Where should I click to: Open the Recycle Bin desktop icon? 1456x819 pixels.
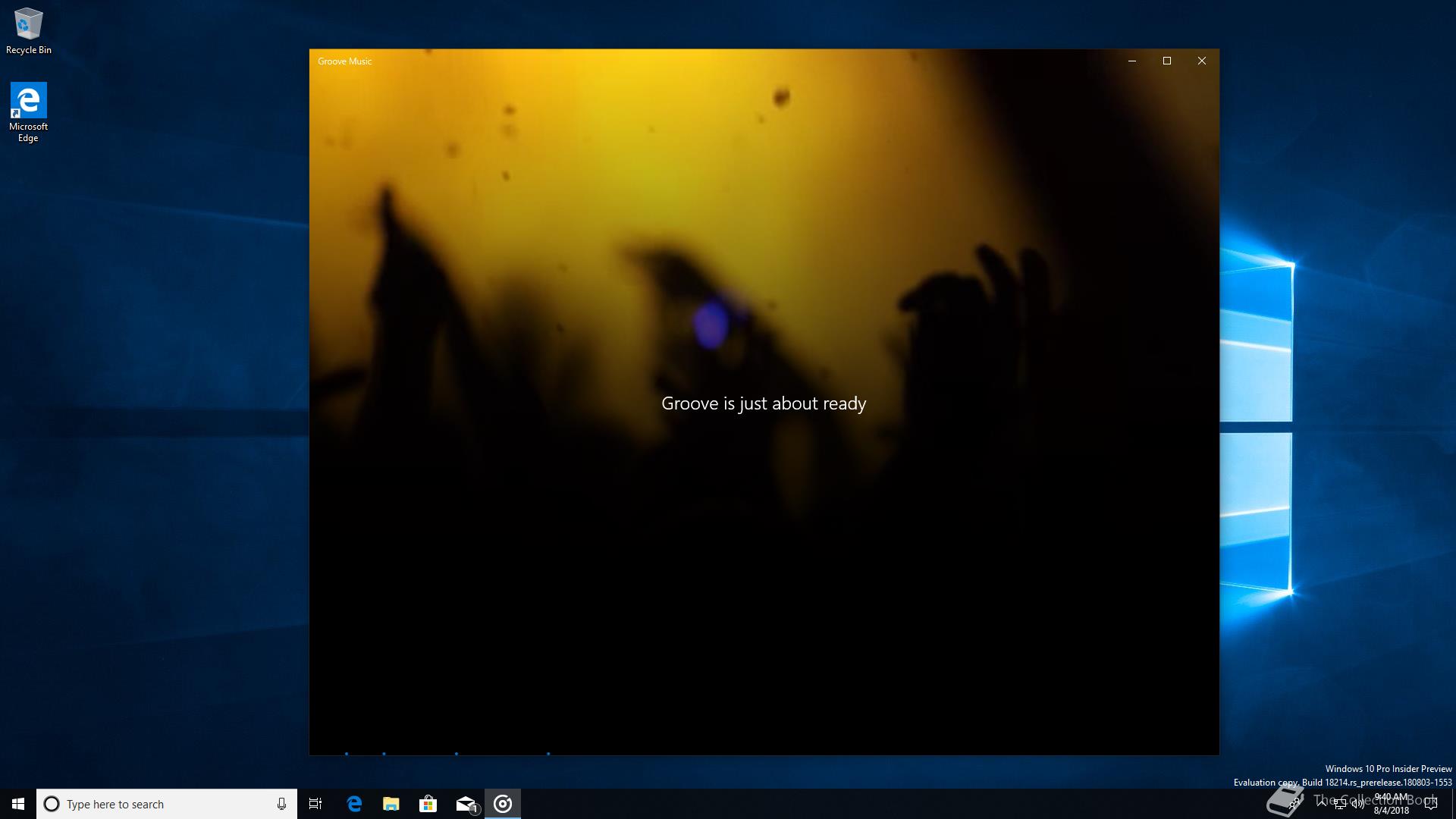[x=28, y=31]
